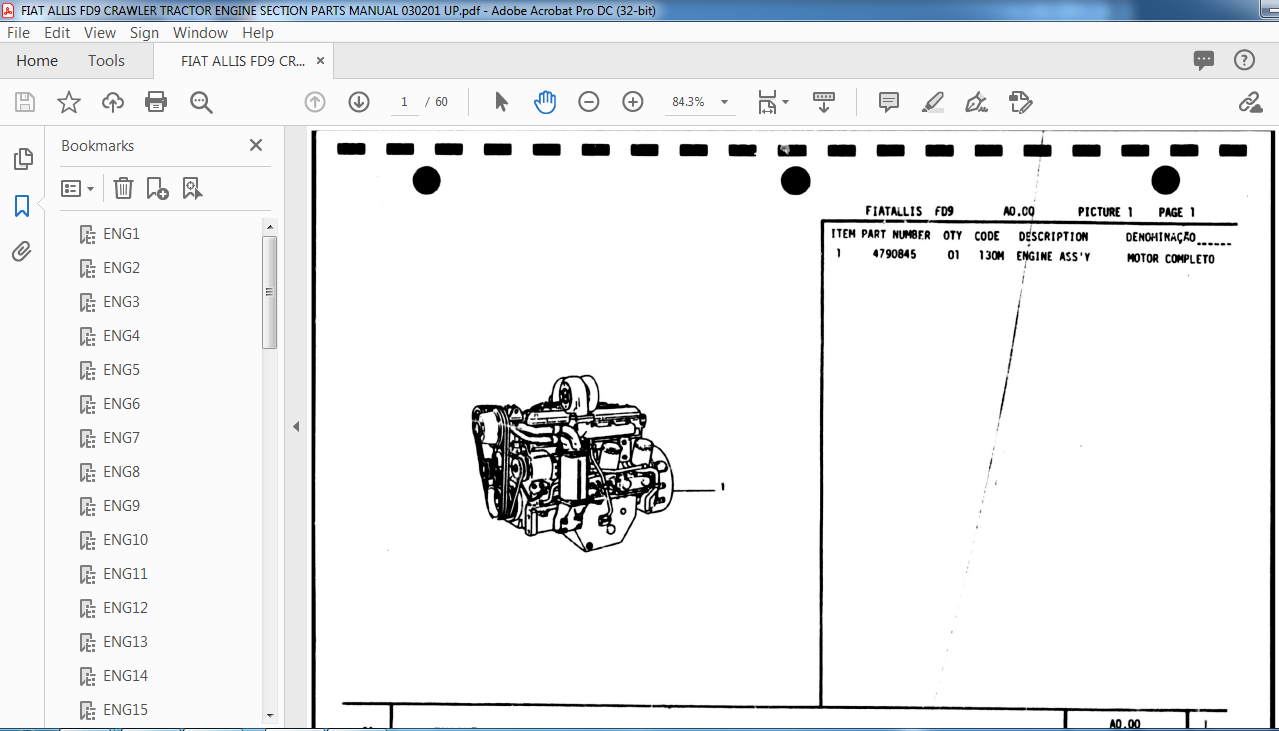Open Sign document tool

(976, 102)
